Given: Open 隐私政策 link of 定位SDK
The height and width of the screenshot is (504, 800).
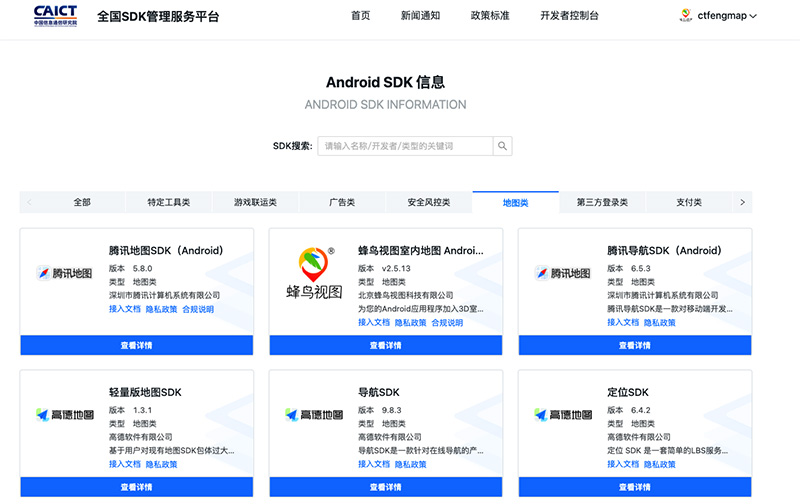Looking at the screenshot, I should click(660, 464).
